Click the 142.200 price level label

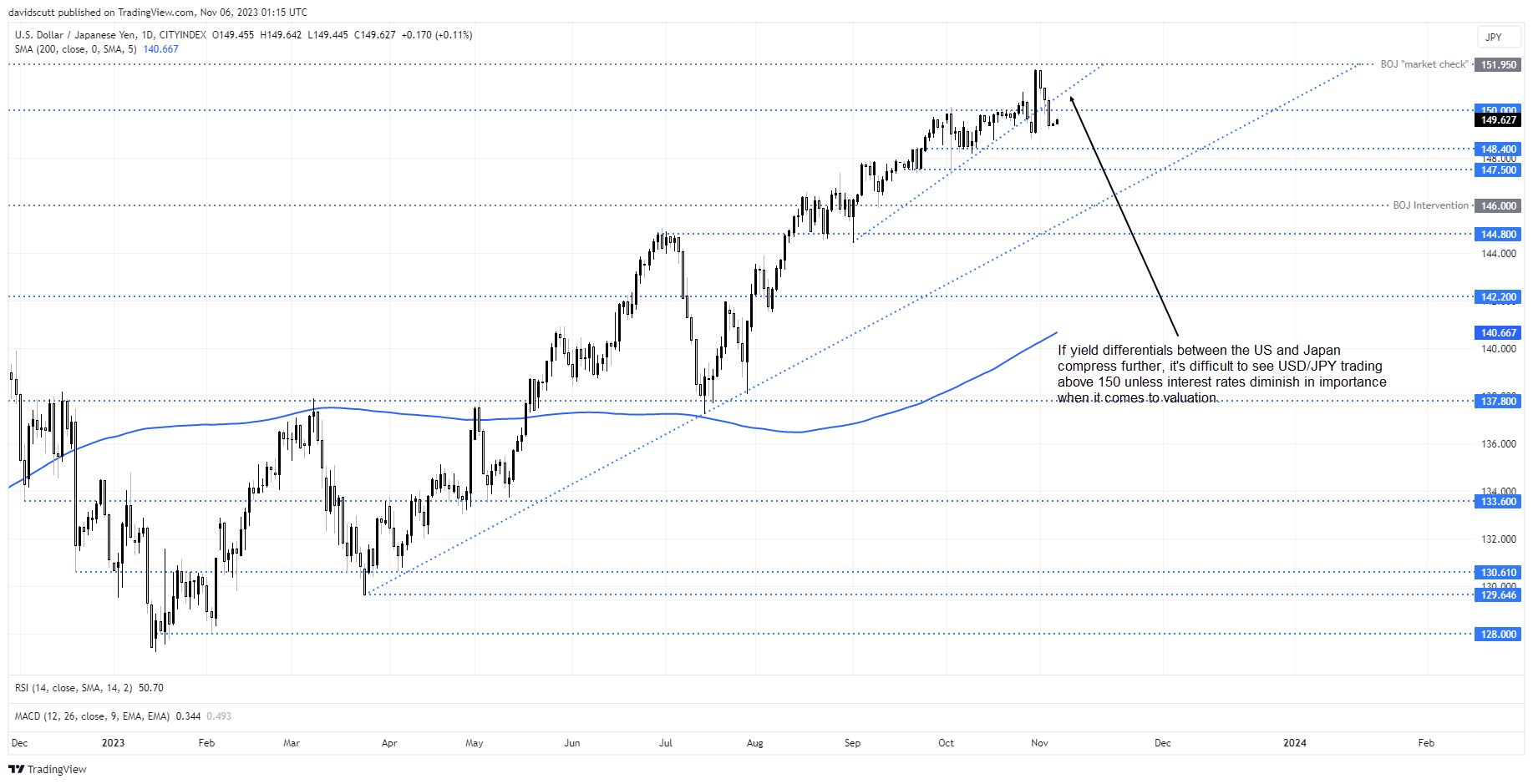click(x=1498, y=297)
